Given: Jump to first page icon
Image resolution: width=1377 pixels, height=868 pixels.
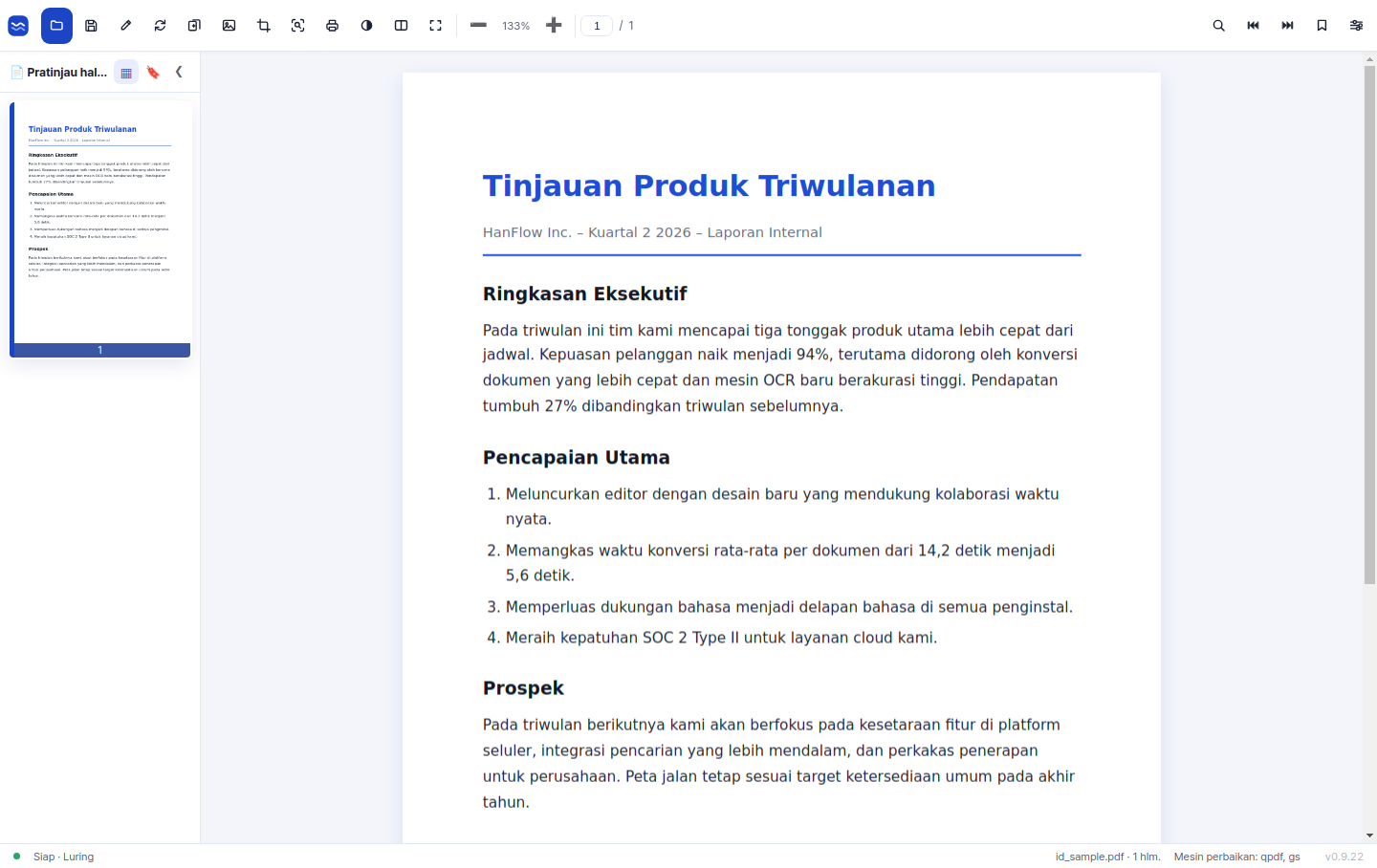Looking at the screenshot, I should pyautogui.click(x=1253, y=26).
